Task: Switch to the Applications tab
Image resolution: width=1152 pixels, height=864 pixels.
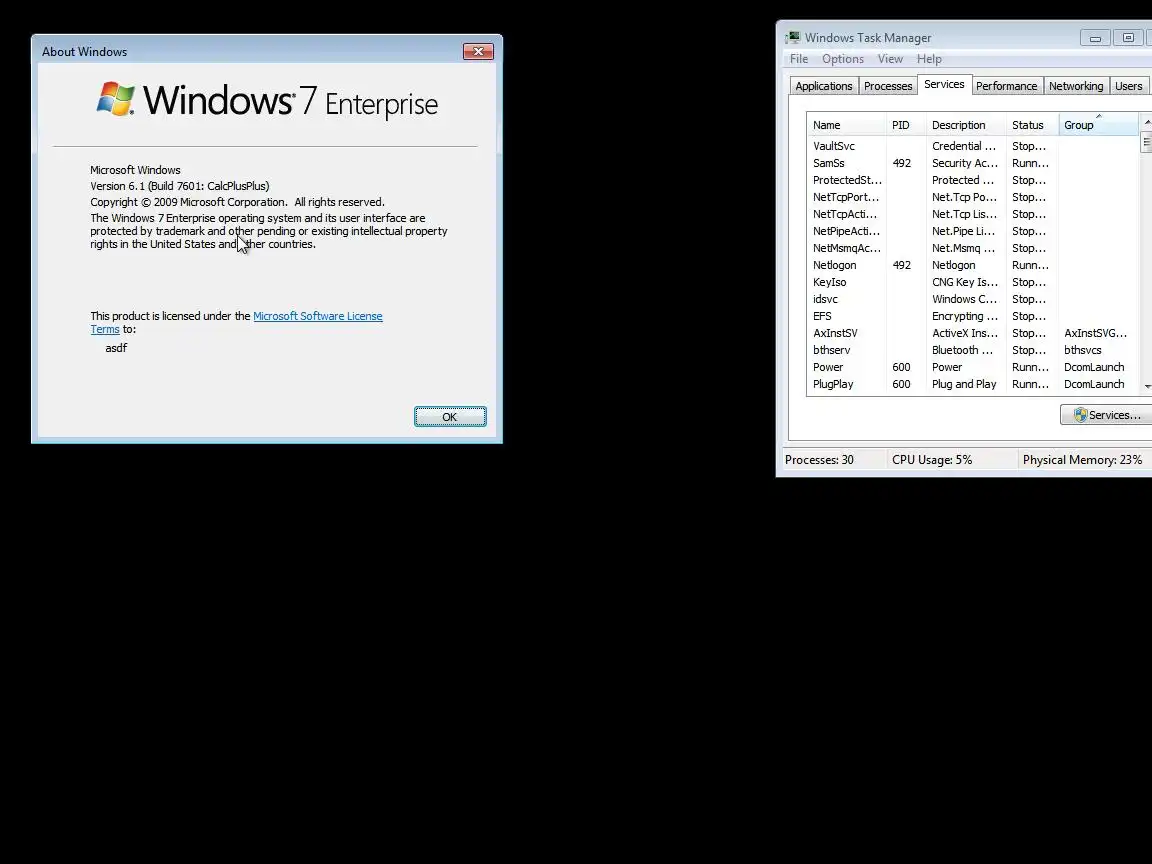Action: 824,86
